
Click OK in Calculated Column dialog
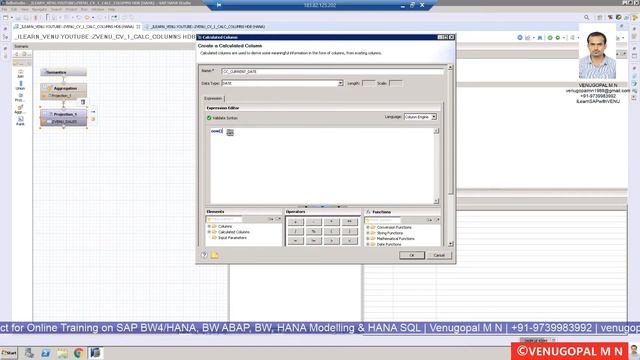[411, 255]
